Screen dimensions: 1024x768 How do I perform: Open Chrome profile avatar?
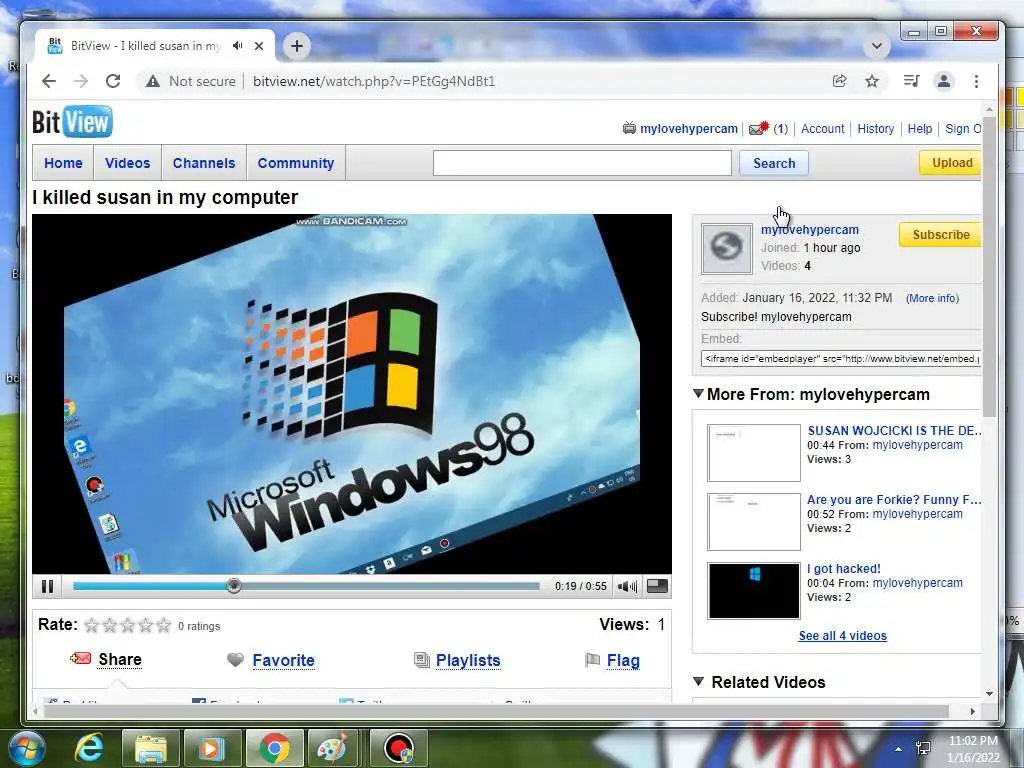944,81
